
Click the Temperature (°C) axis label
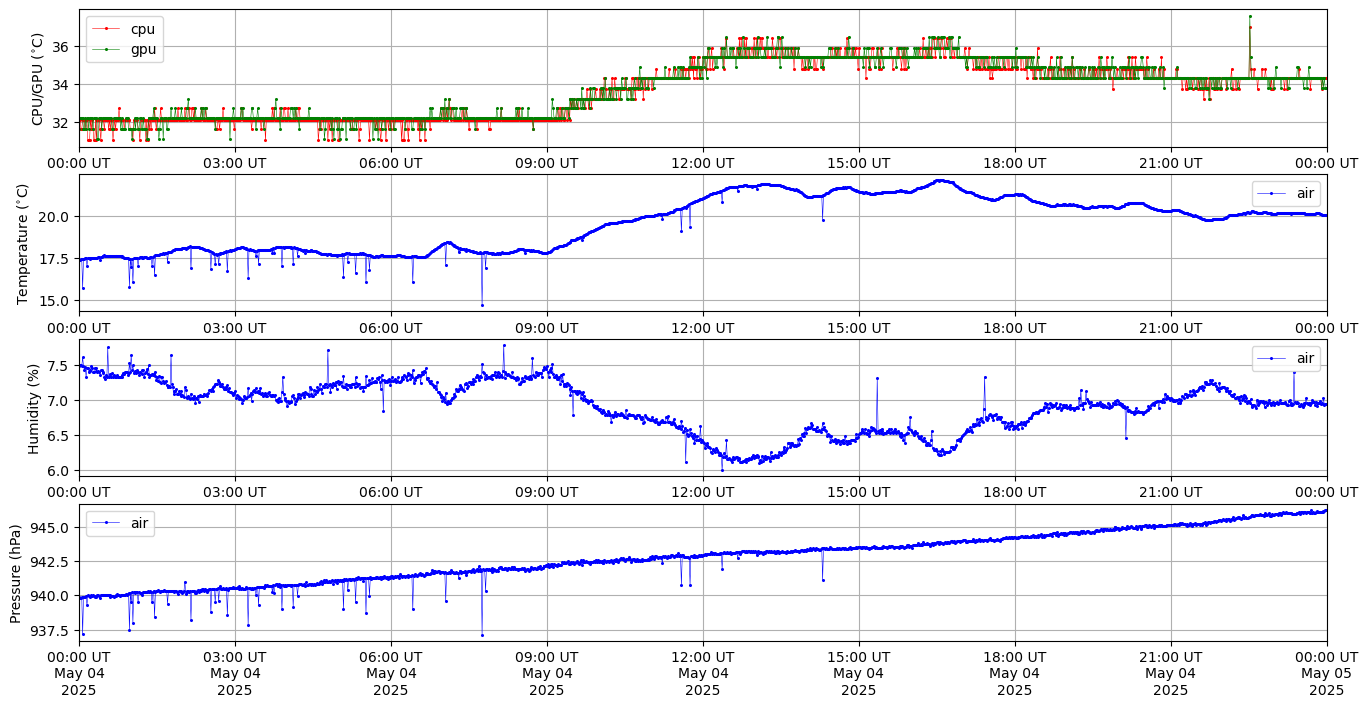(x=23, y=243)
